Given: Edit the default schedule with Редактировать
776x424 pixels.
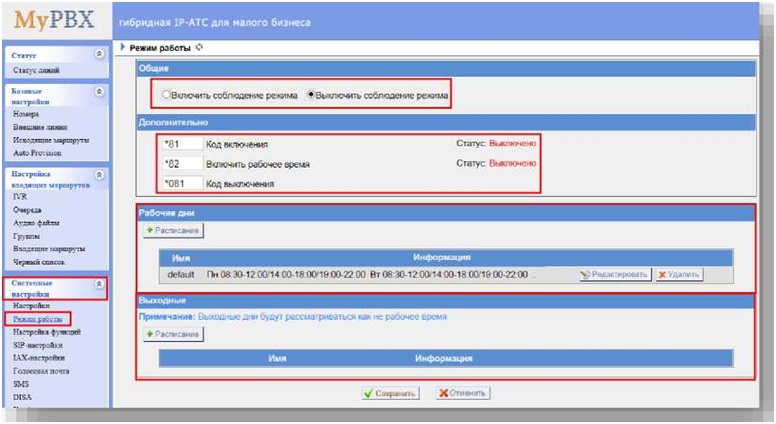Looking at the screenshot, I should [614, 274].
